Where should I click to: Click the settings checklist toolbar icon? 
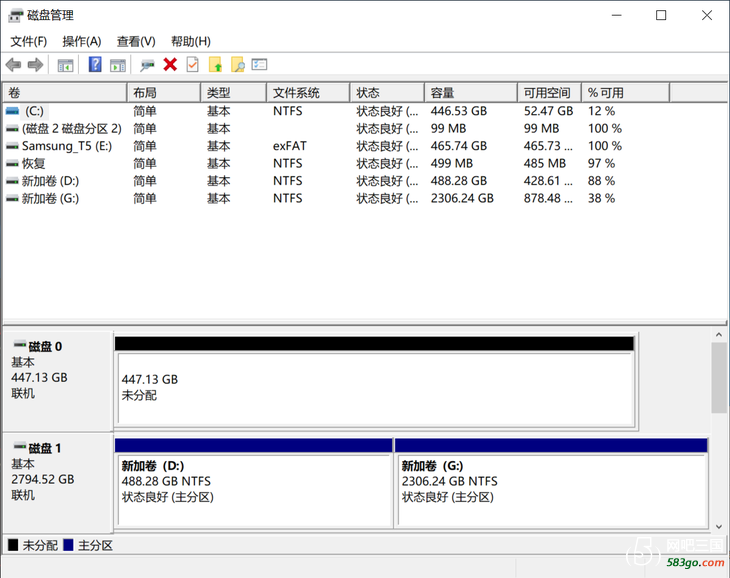point(259,65)
